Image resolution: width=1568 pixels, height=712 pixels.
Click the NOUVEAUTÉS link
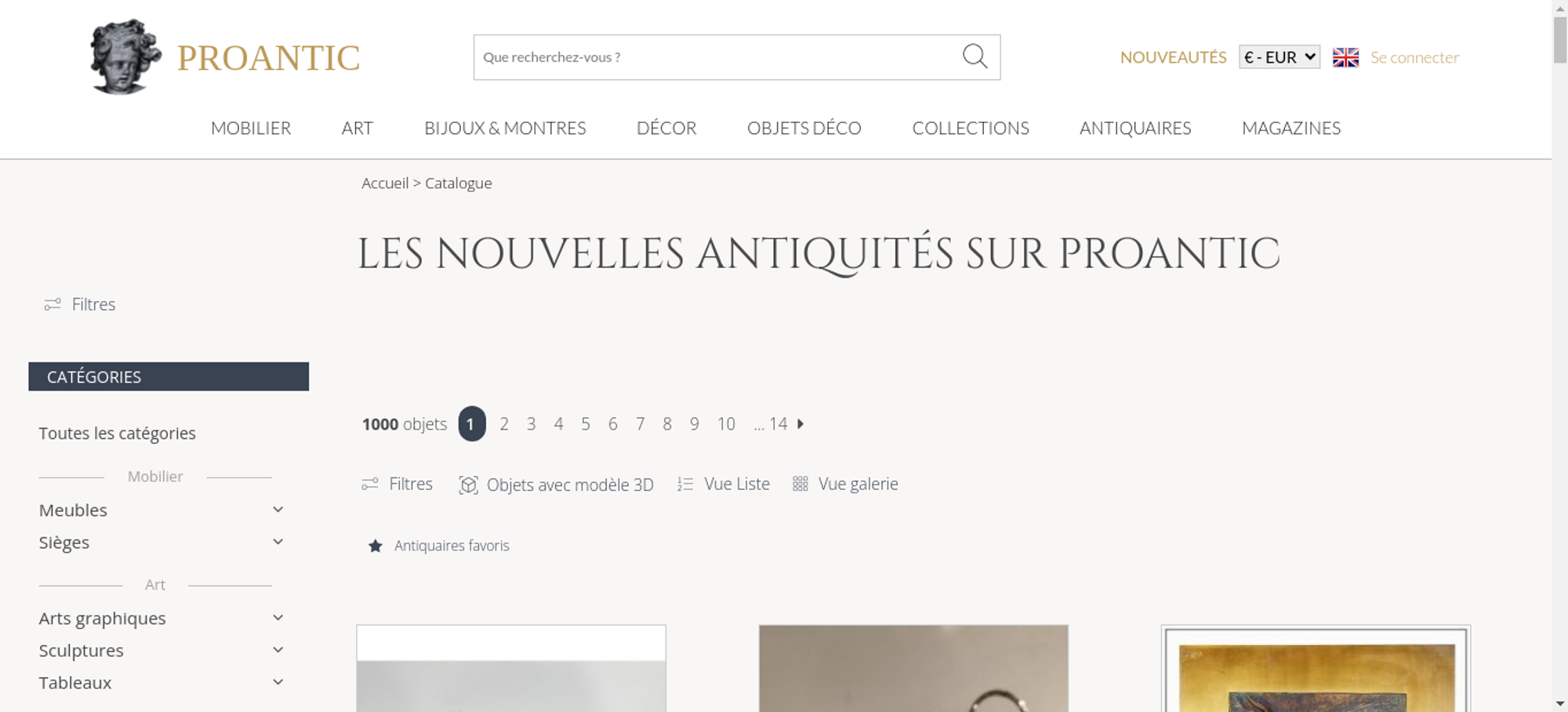pyautogui.click(x=1173, y=57)
